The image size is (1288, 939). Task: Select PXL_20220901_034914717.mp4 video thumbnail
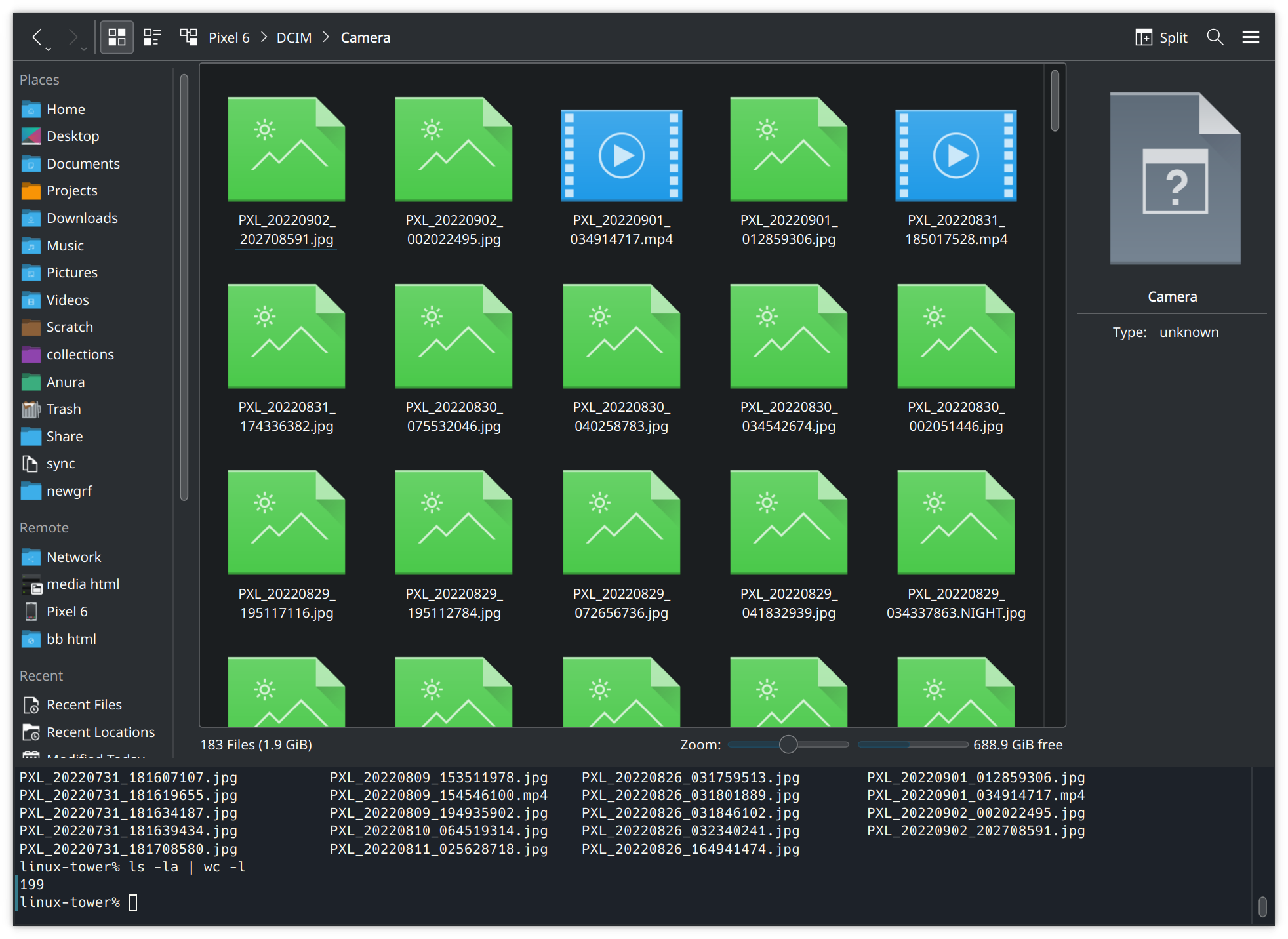click(621, 155)
